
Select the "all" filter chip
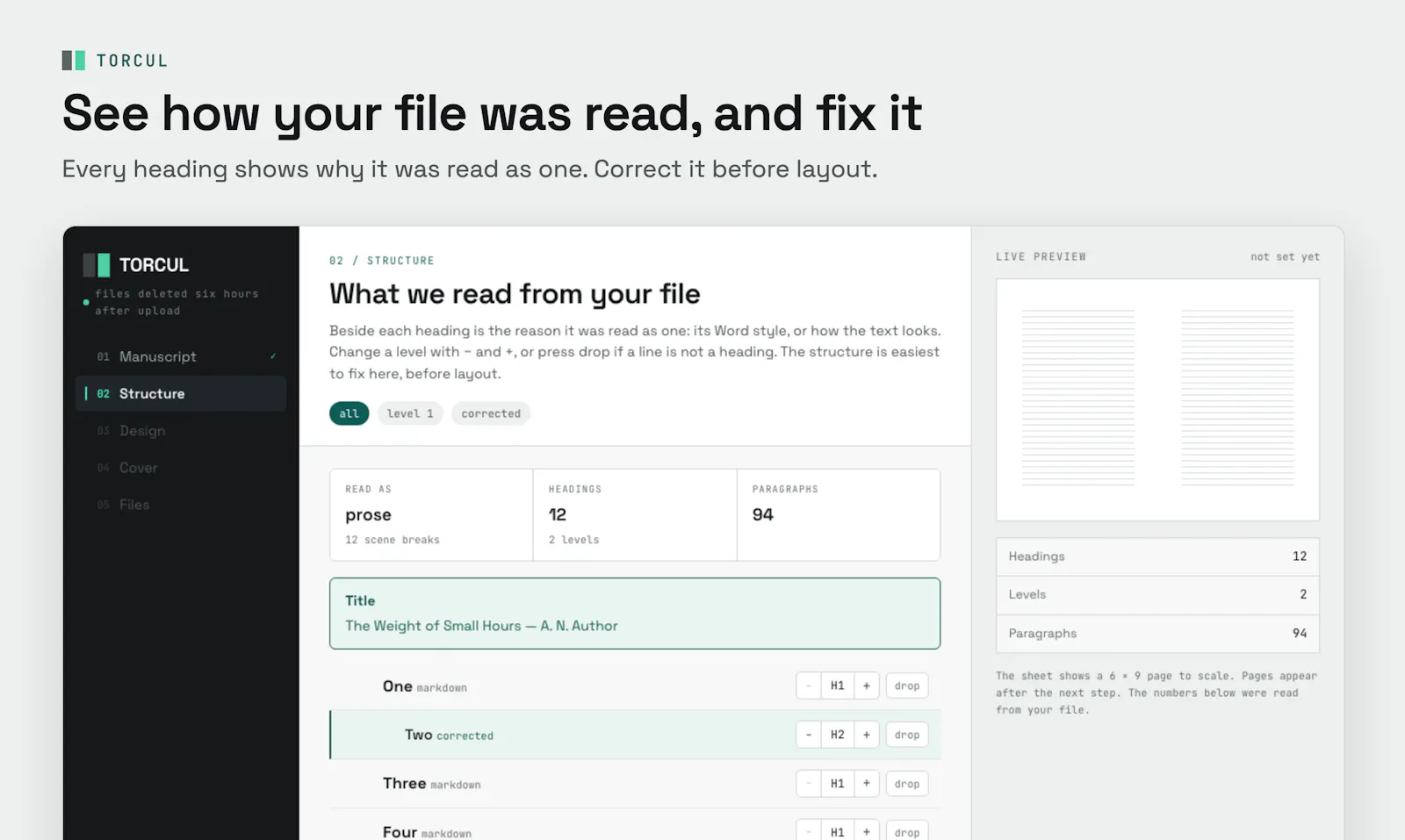coord(349,413)
